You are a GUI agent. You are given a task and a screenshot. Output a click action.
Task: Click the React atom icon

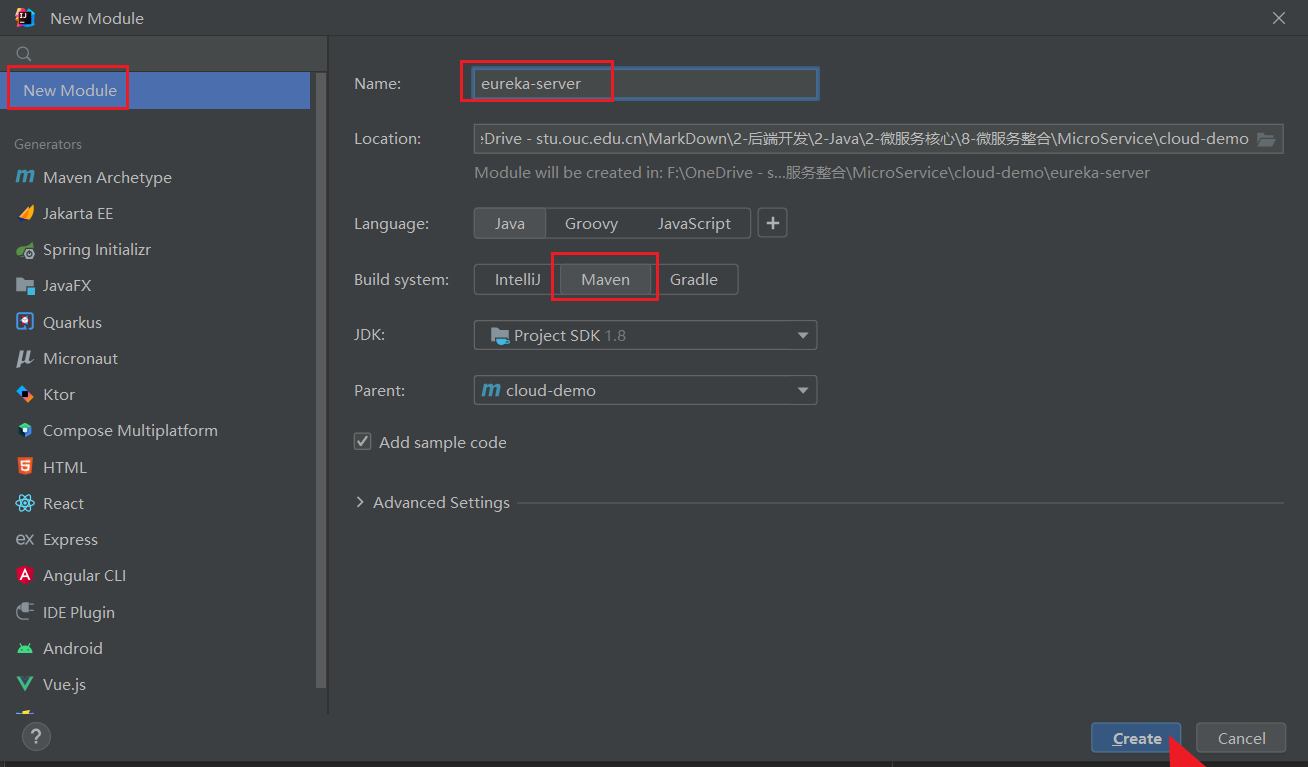click(25, 503)
